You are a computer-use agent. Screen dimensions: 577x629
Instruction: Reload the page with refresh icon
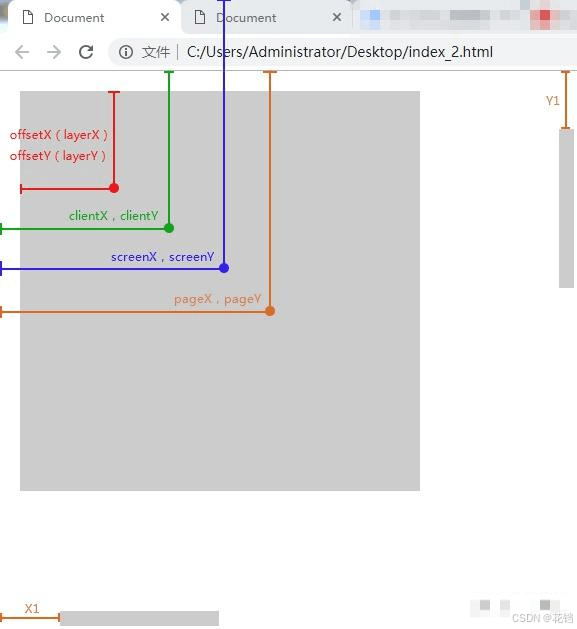[x=86, y=52]
